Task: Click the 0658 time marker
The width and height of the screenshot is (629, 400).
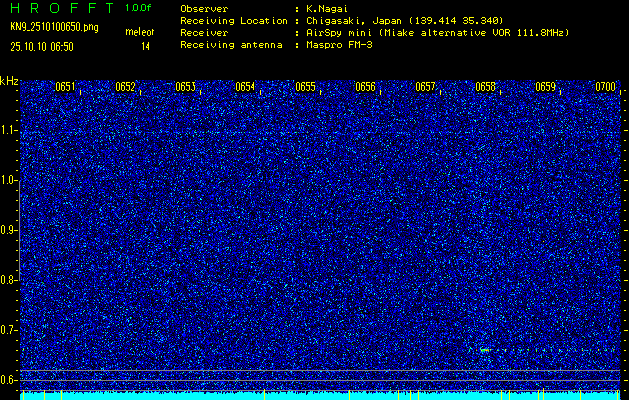Action: 485,87
